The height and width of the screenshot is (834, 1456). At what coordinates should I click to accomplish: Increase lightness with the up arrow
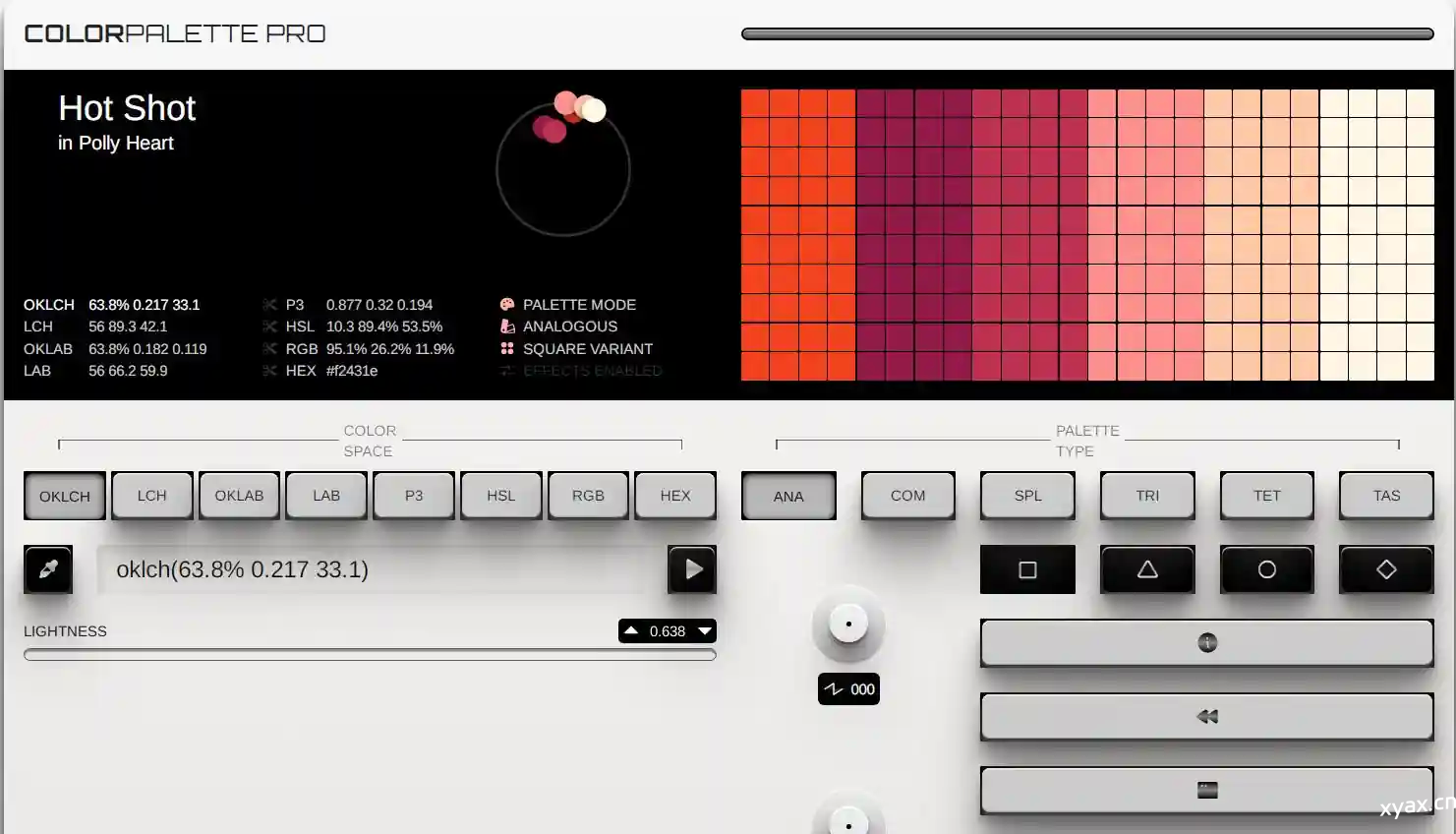pyautogui.click(x=631, y=631)
